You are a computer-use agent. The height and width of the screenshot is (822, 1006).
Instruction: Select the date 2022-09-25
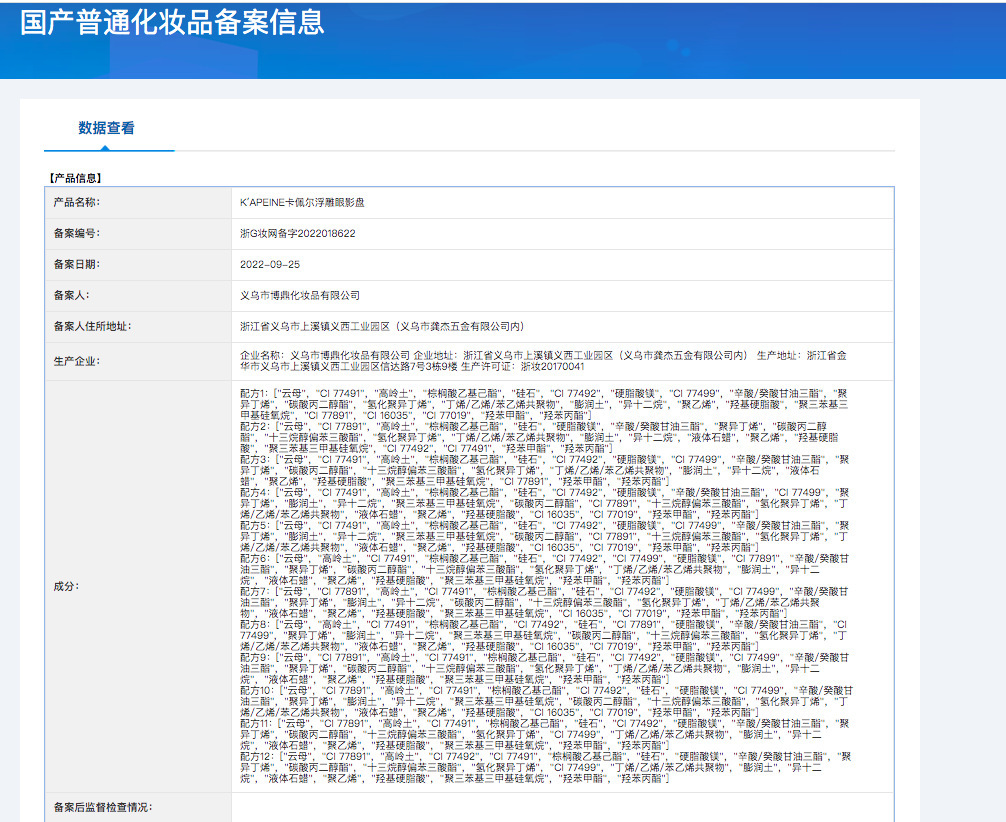[x=269, y=264]
